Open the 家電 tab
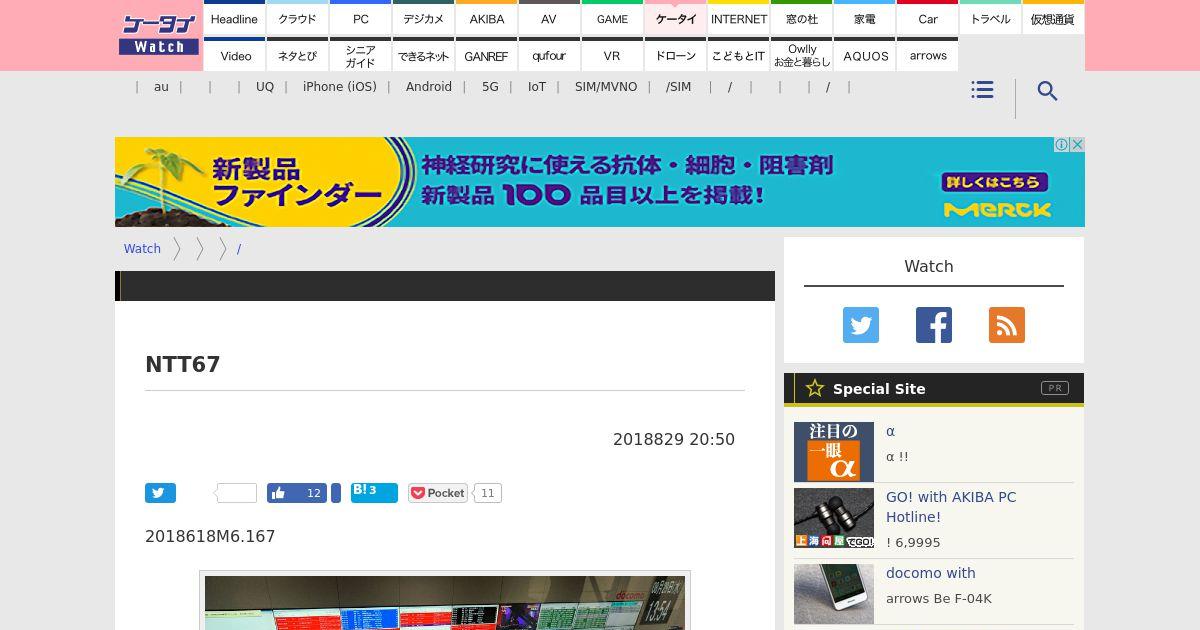Screen dimensions: 1200x630 (x=865, y=19)
